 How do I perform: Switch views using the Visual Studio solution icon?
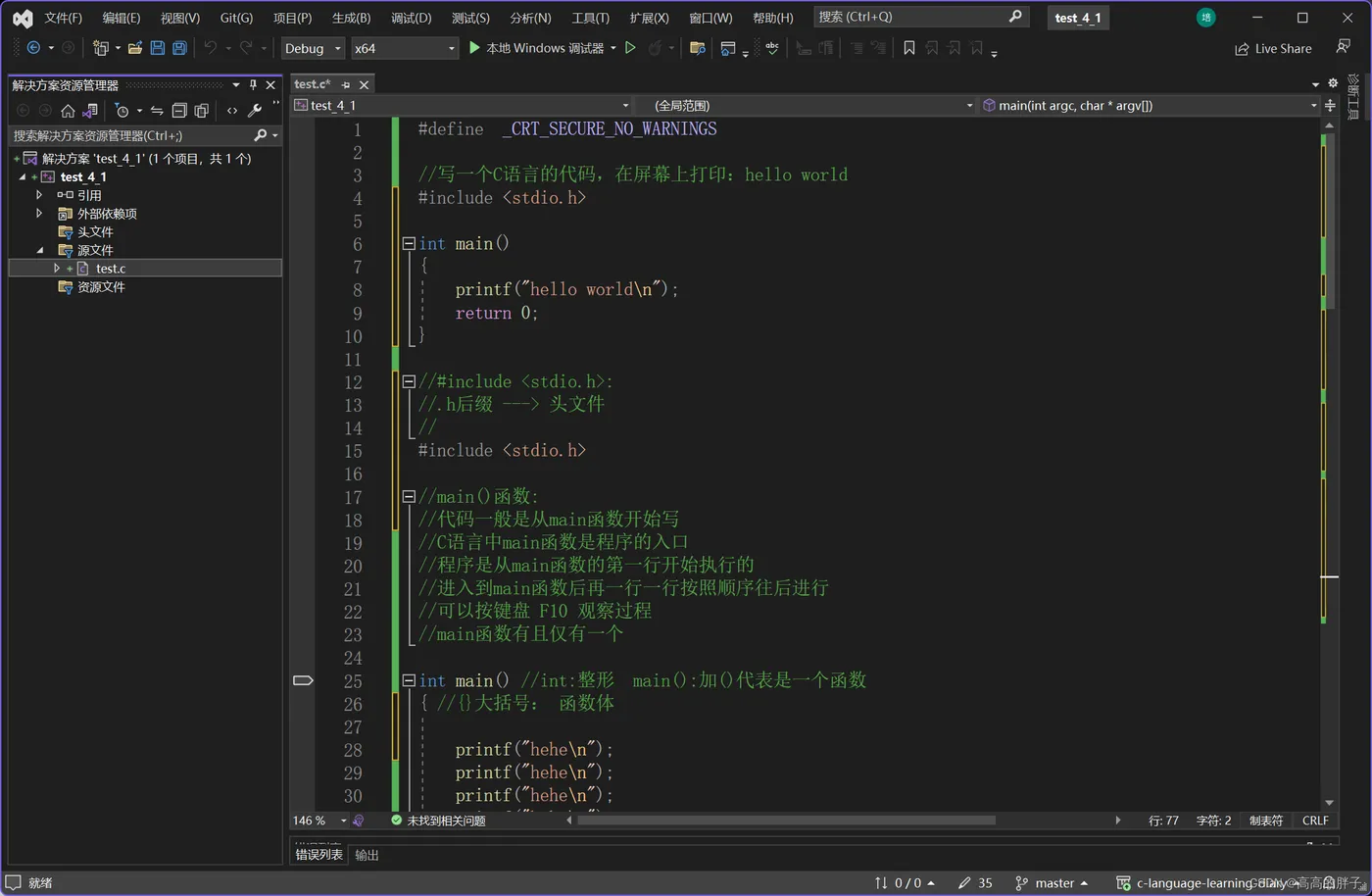pyautogui.click(x=90, y=111)
